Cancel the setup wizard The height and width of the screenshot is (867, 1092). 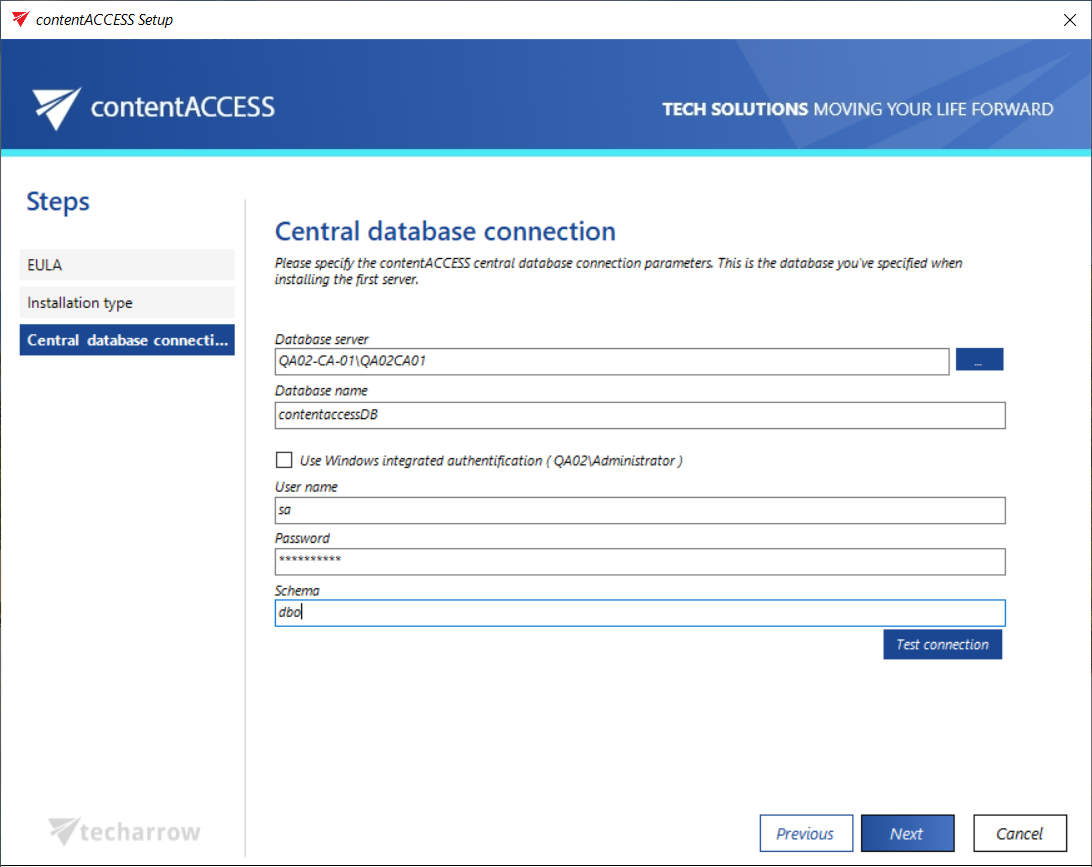pyautogui.click(x=1019, y=834)
